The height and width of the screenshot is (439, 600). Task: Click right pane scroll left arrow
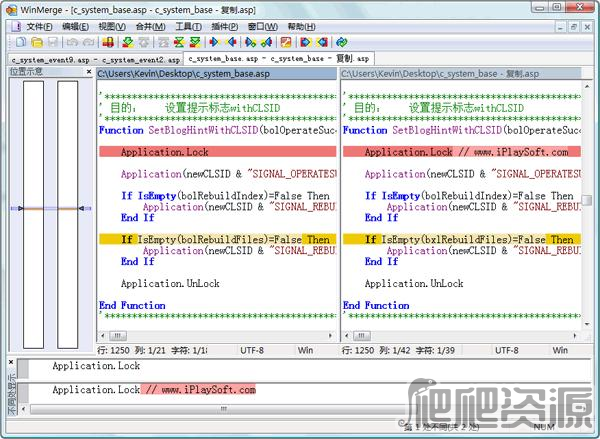coord(346,336)
